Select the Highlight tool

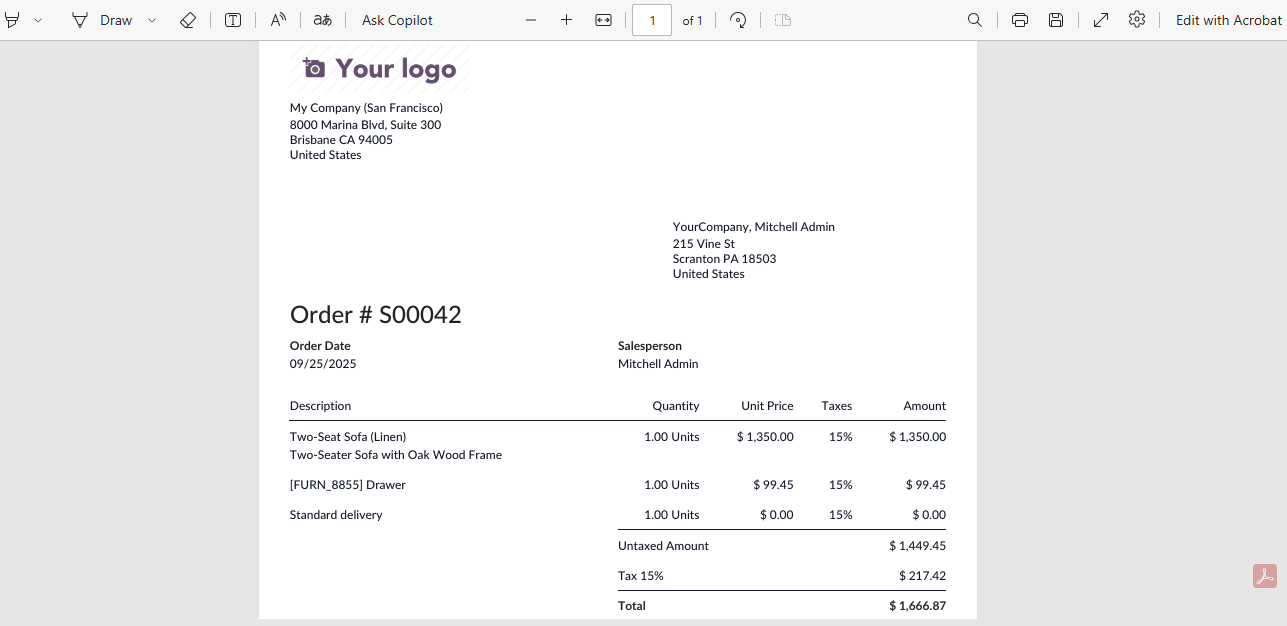click(x=13, y=20)
